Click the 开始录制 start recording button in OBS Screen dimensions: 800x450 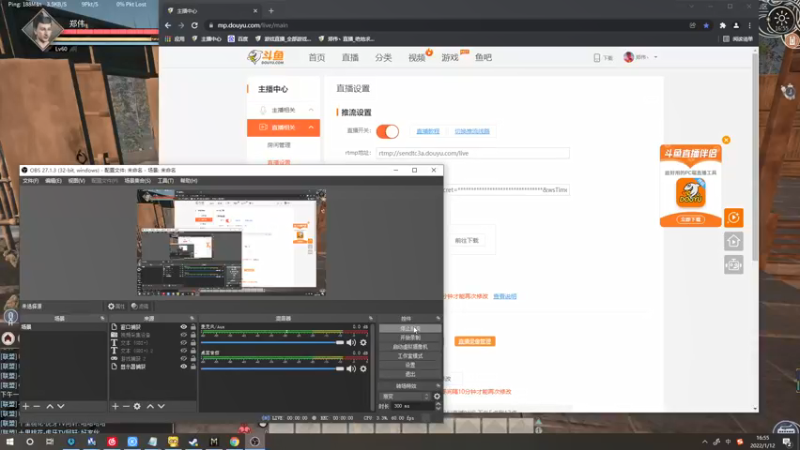coord(410,338)
